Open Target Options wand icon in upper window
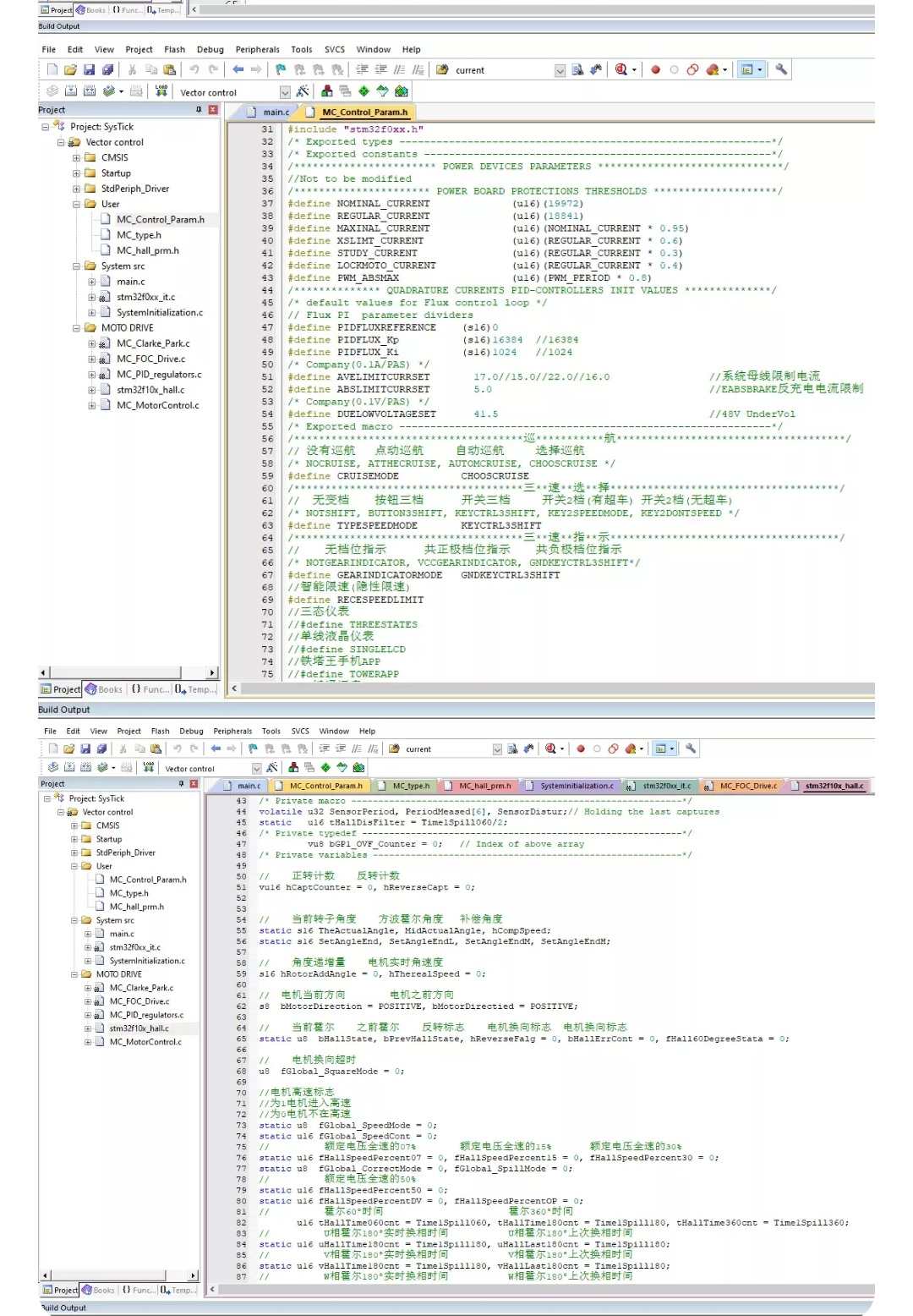913x1316 pixels. (302, 91)
